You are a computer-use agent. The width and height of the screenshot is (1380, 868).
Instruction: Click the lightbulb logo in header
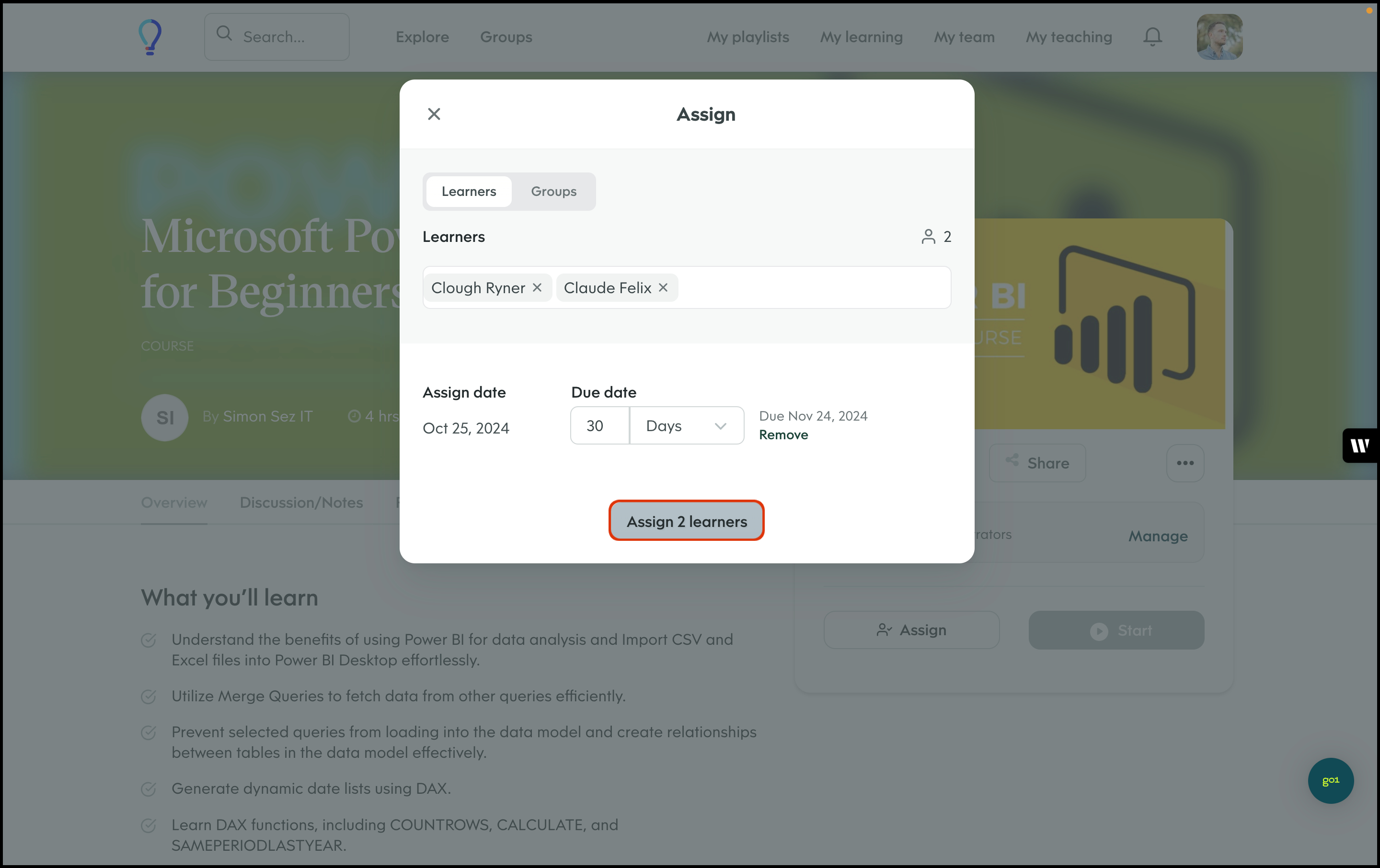point(150,37)
